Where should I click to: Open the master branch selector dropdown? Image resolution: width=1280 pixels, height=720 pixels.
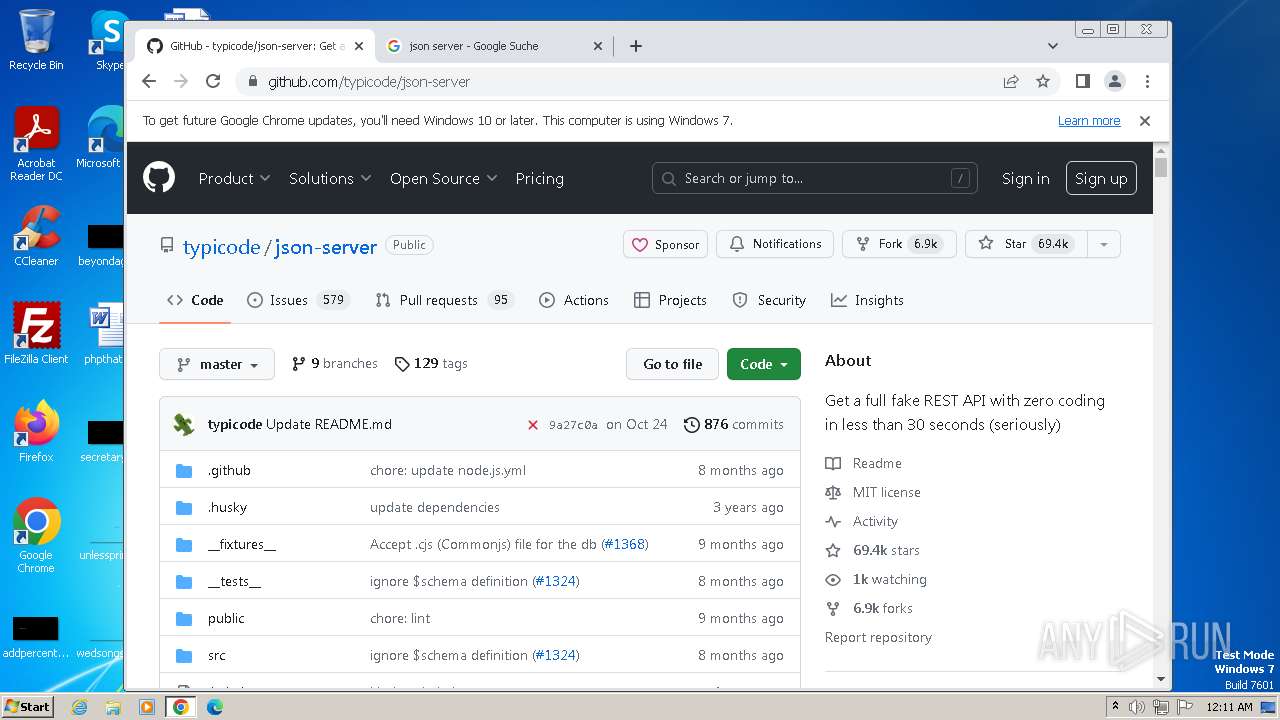(217, 364)
